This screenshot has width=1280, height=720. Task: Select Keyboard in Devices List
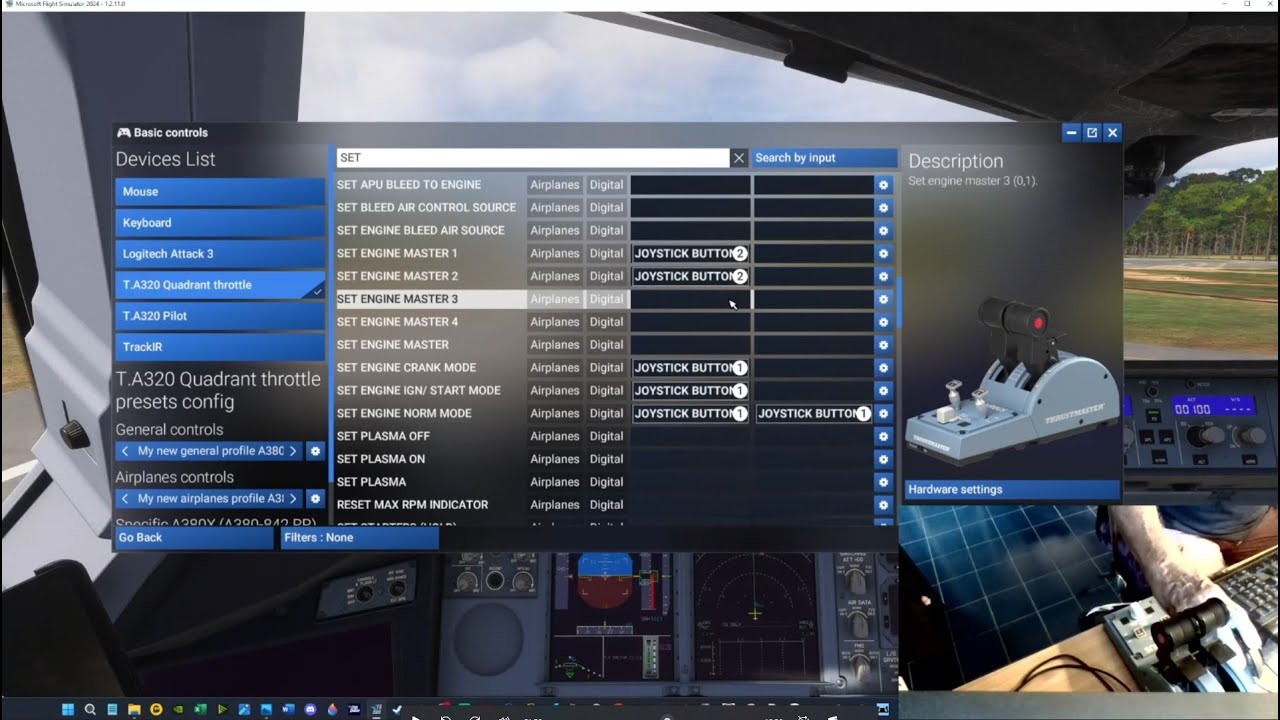pos(220,223)
